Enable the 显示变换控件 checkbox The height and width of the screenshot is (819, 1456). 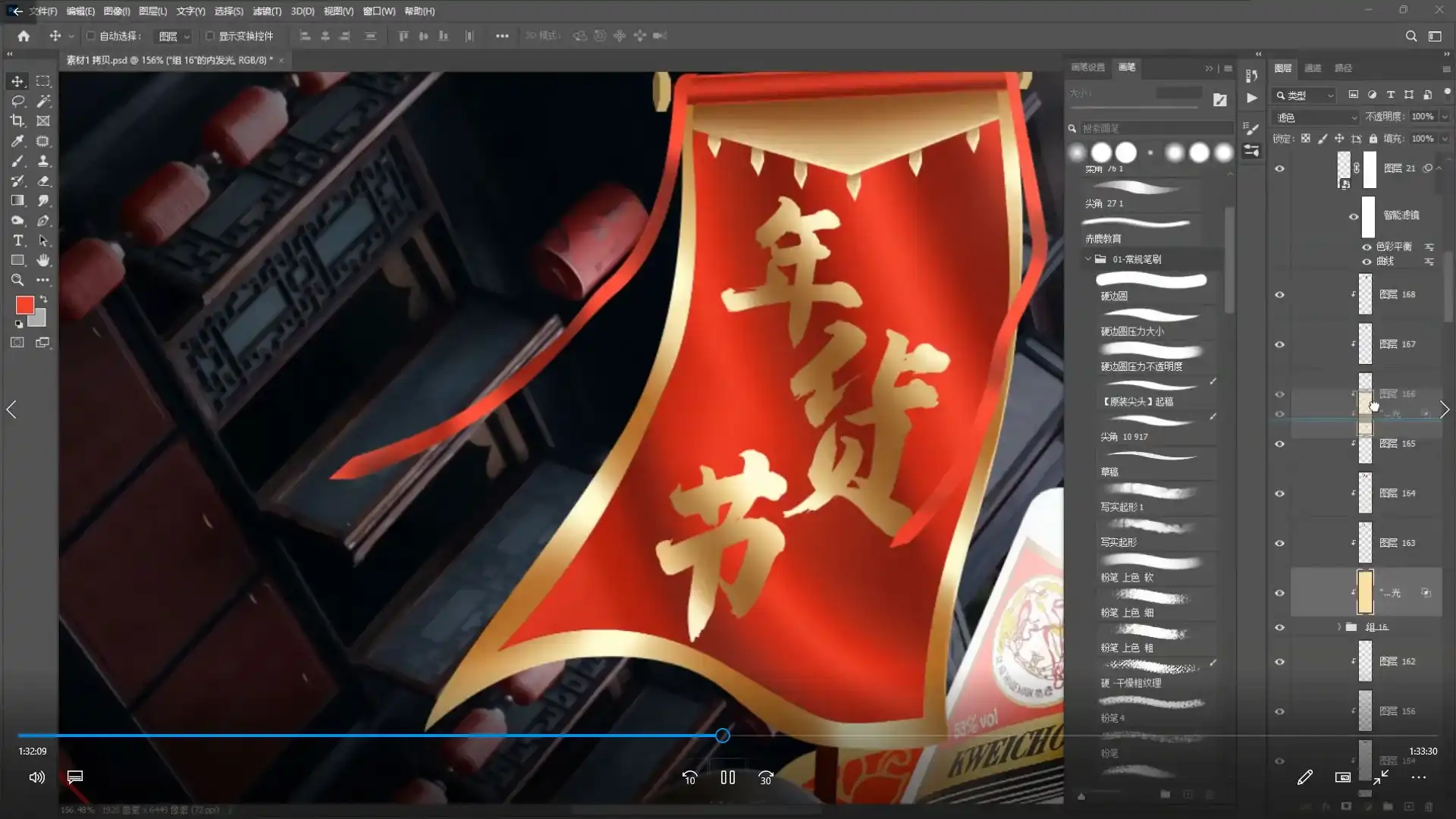coord(210,36)
